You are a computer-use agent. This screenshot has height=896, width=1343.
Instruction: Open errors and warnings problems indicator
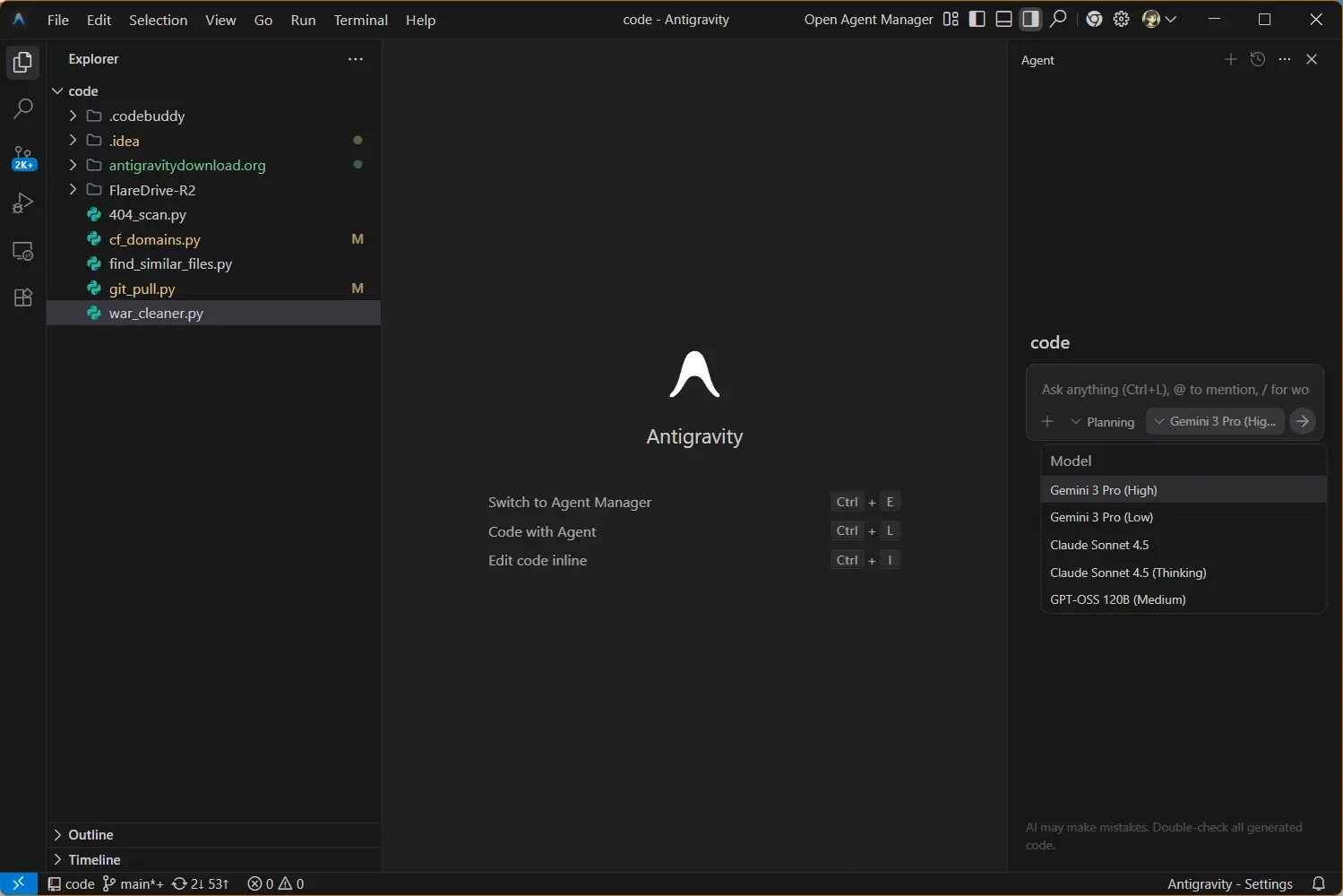276,883
